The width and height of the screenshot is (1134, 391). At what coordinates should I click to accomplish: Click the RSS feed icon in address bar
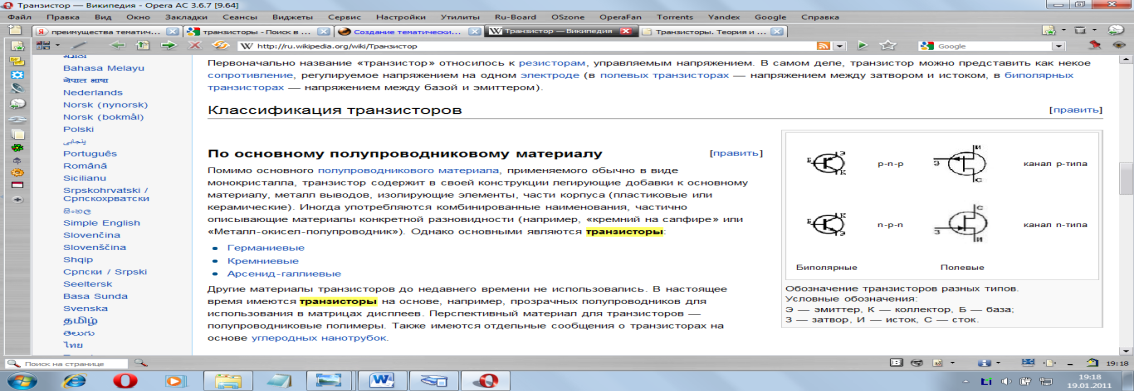(x=823, y=46)
